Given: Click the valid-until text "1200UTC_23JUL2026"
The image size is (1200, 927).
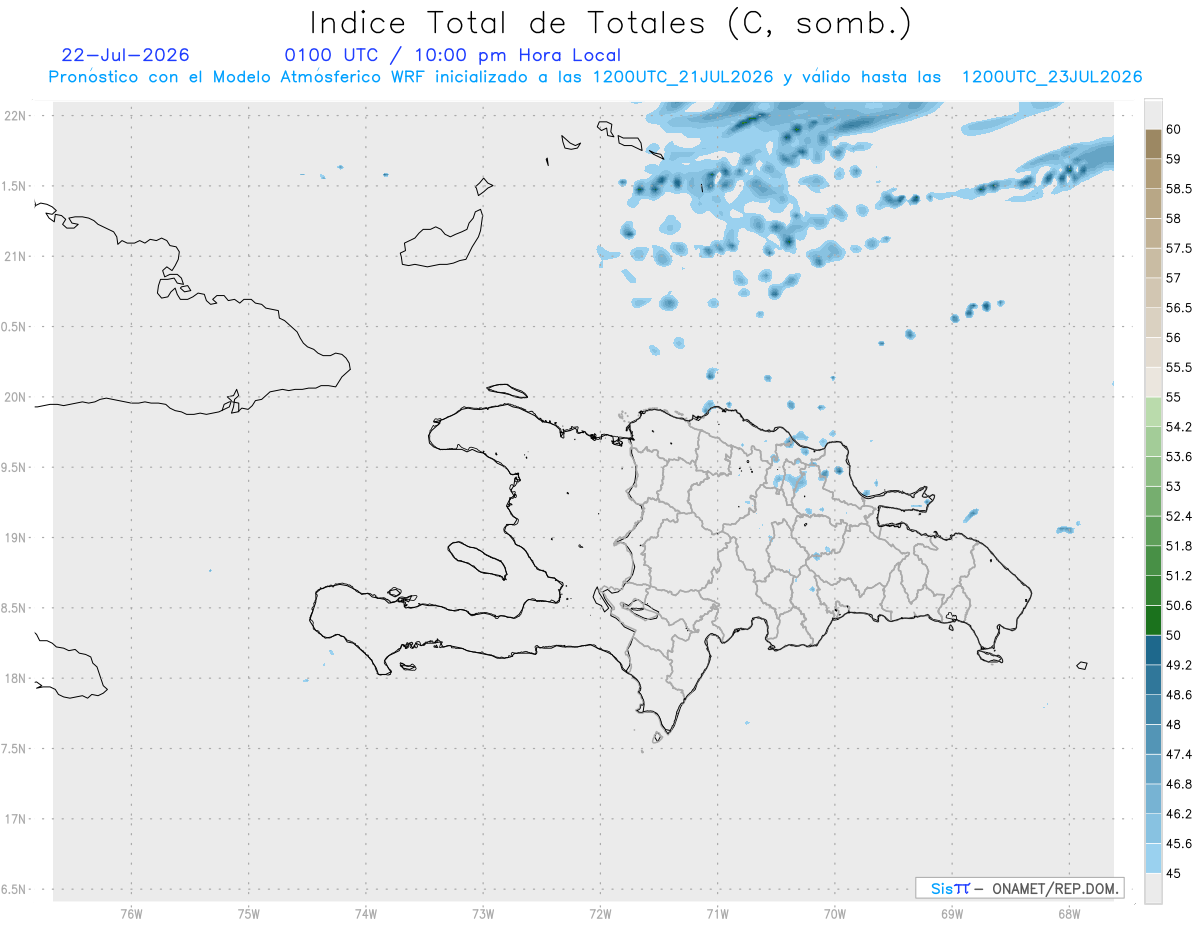Looking at the screenshot, I should click(1052, 77).
